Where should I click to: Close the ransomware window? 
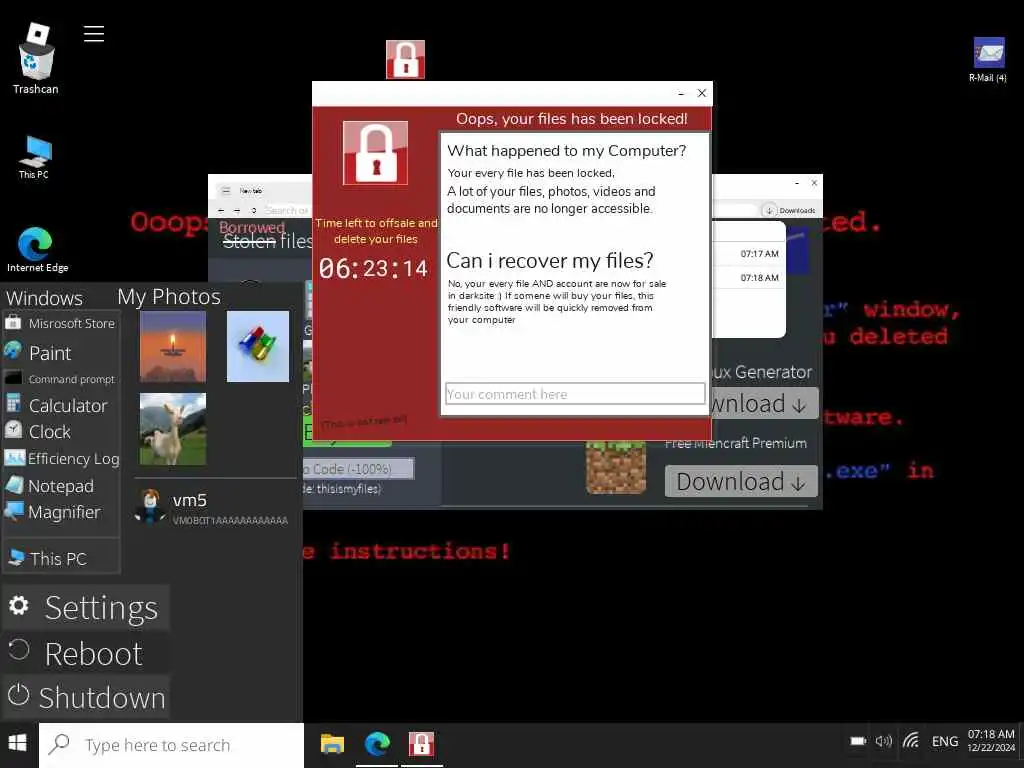click(x=702, y=93)
